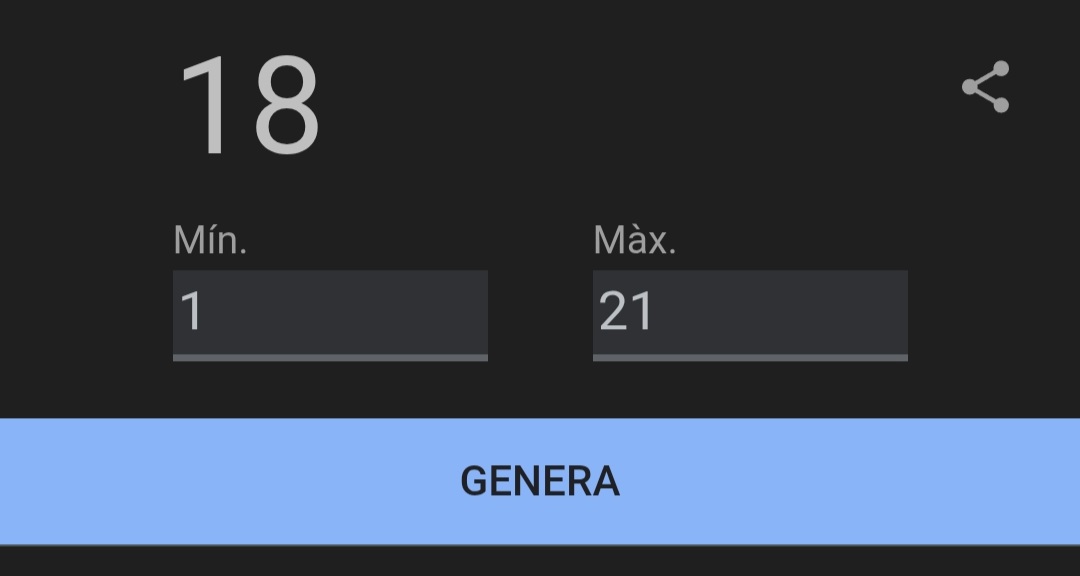Select the maximum value 21
This screenshot has width=1080, height=576.
[x=626, y=312]
